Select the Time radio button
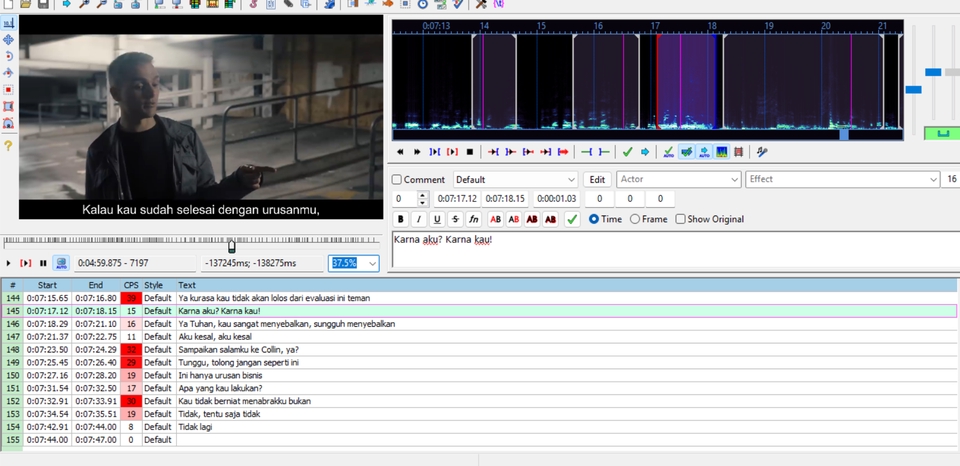Viewport: 960px width, 466px height. pos(593,219)
